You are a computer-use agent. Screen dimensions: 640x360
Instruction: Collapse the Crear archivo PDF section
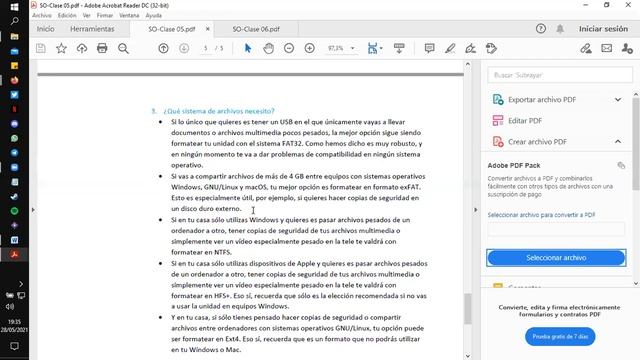pyautogui.click(x=618, y=142)
